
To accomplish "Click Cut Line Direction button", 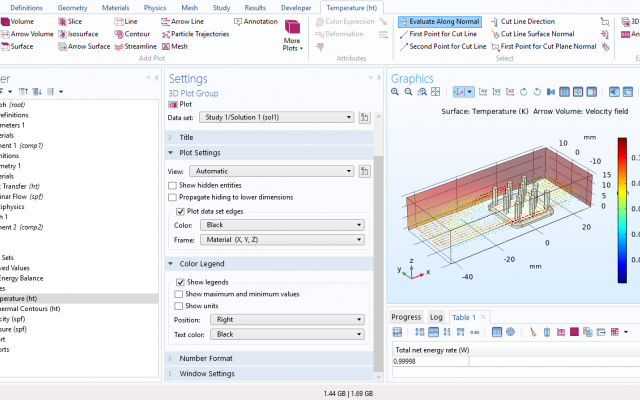I will (522, 22).
